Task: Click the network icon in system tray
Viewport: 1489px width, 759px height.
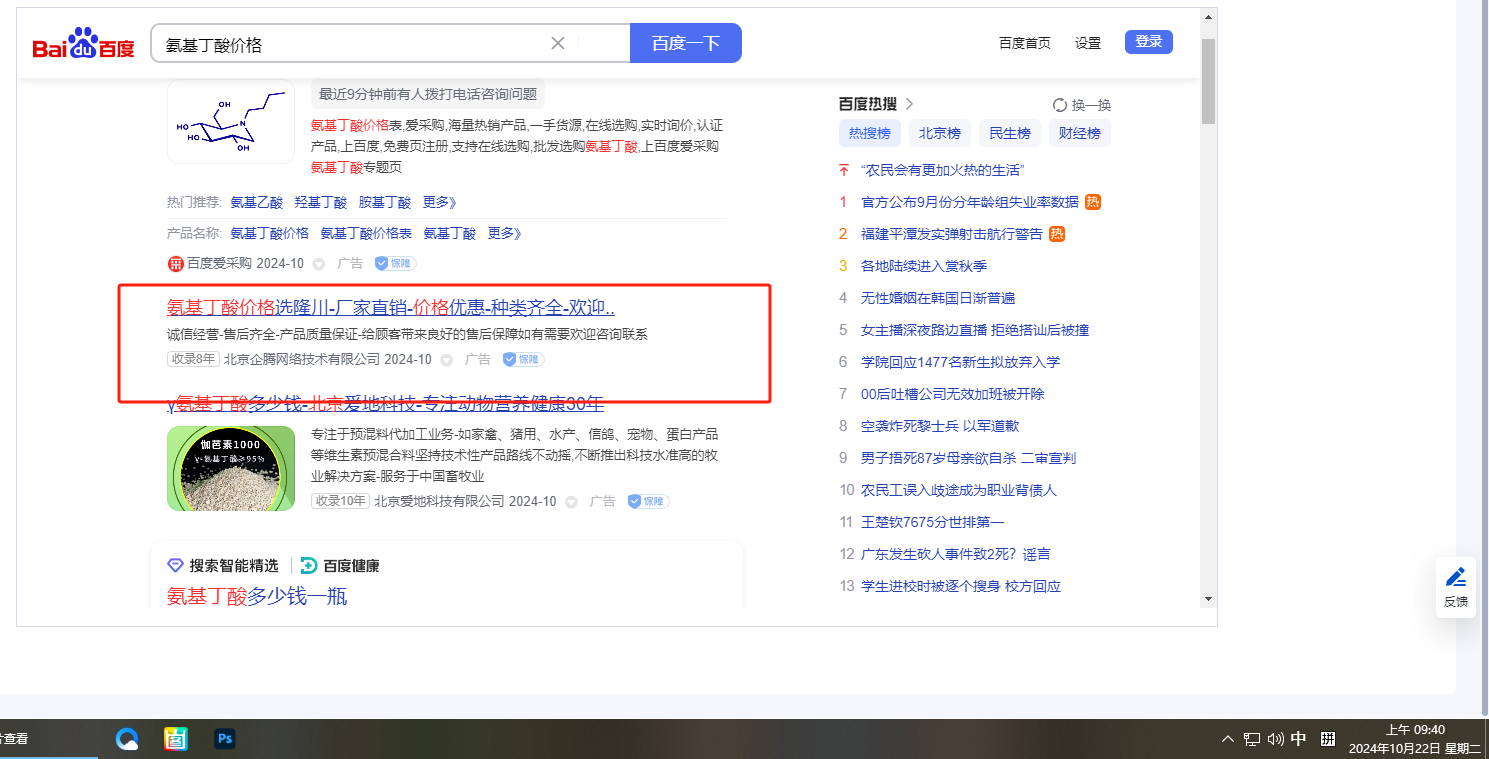Action: (1252, 739)
